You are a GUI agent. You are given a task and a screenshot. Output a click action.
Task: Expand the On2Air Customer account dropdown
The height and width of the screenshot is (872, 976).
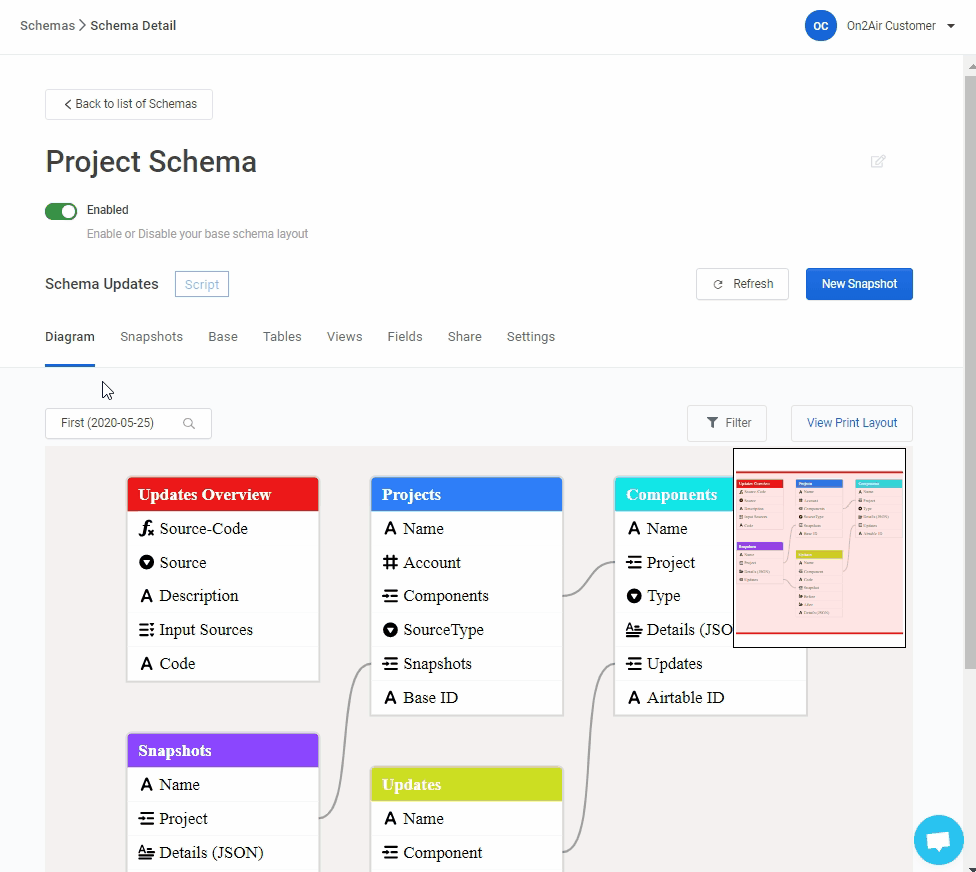[950, 26]
